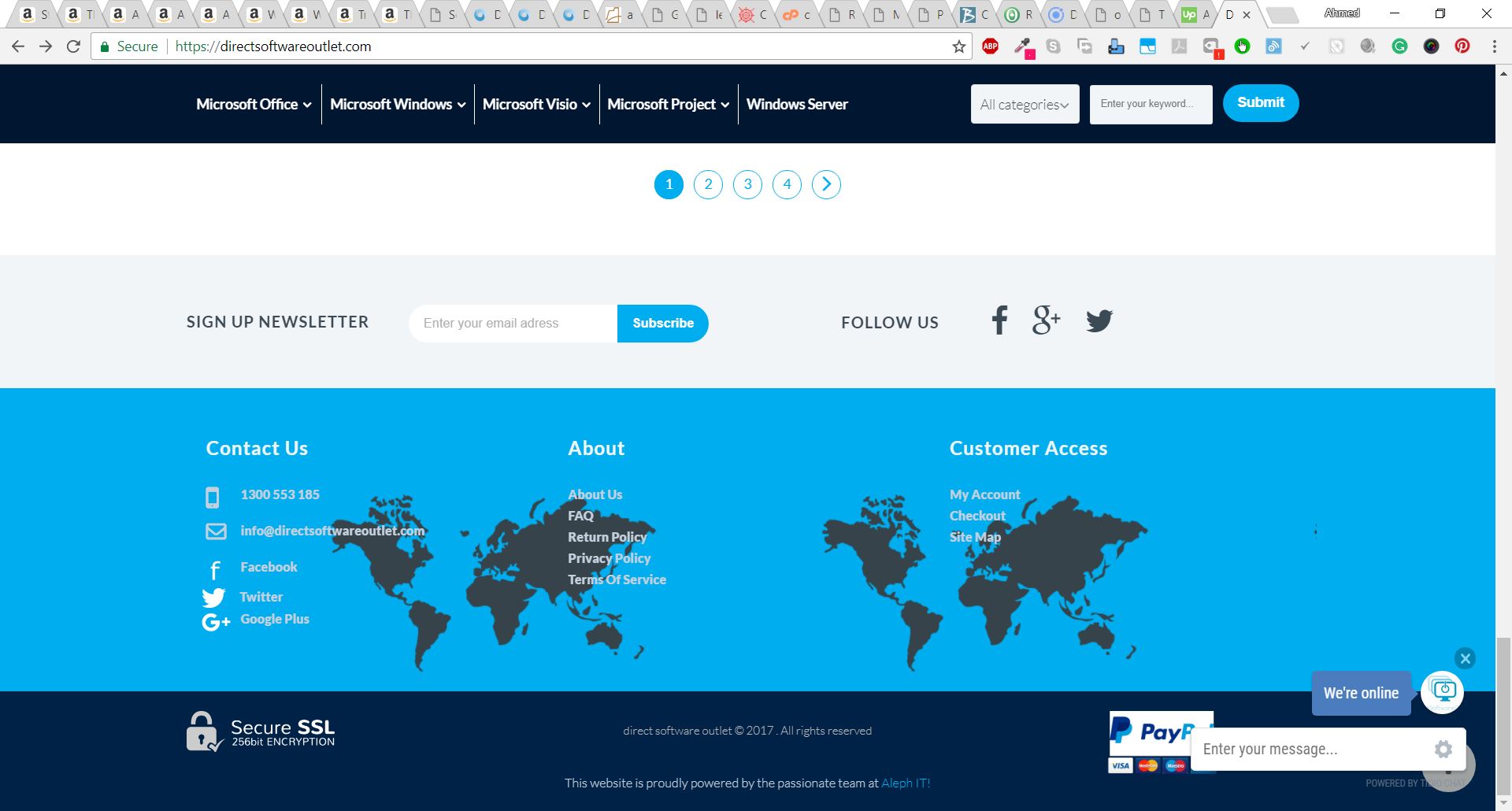The height and width of the screenshot is (811, 1512).
Task: Click the browser address bar URL
Action: 272,46
